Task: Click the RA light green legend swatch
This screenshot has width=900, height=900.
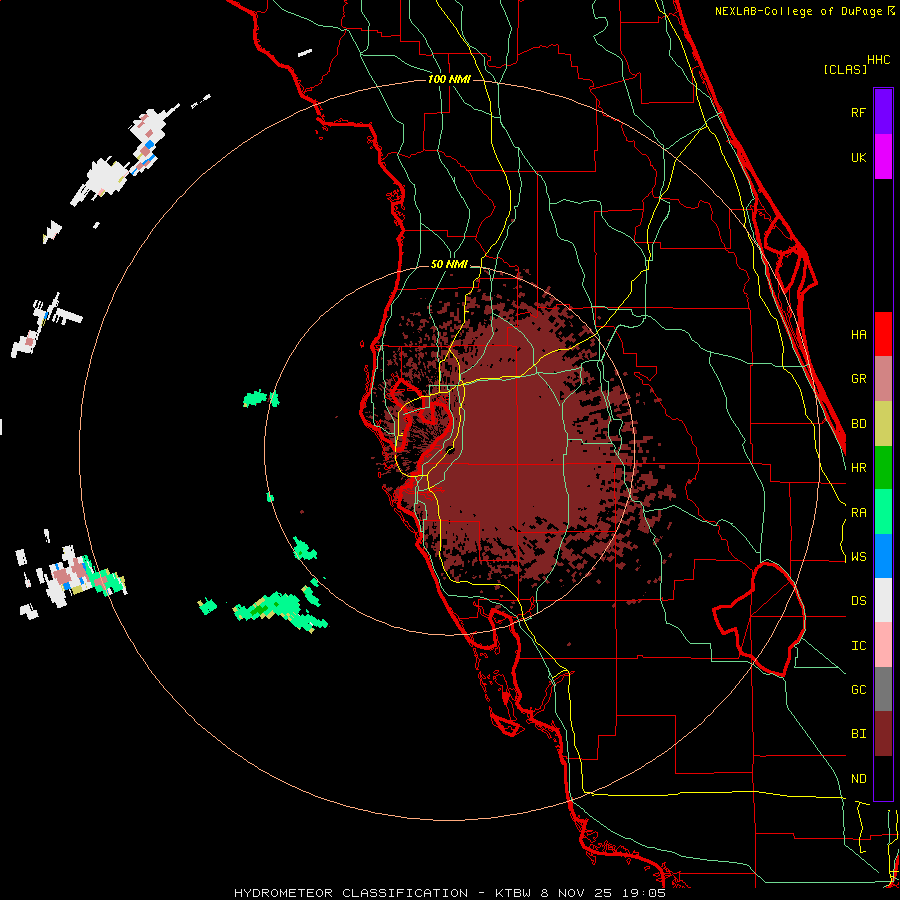Action: 883,512
